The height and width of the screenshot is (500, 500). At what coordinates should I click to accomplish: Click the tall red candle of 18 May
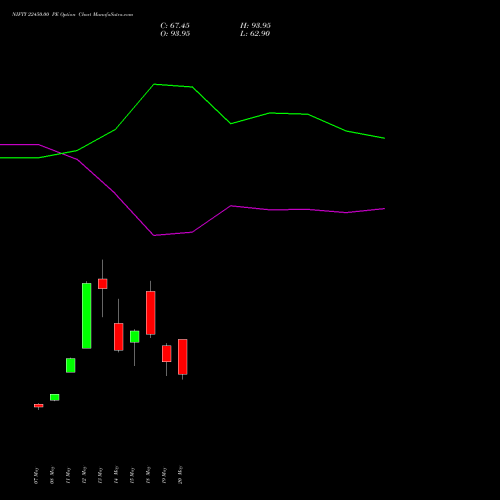151,313
